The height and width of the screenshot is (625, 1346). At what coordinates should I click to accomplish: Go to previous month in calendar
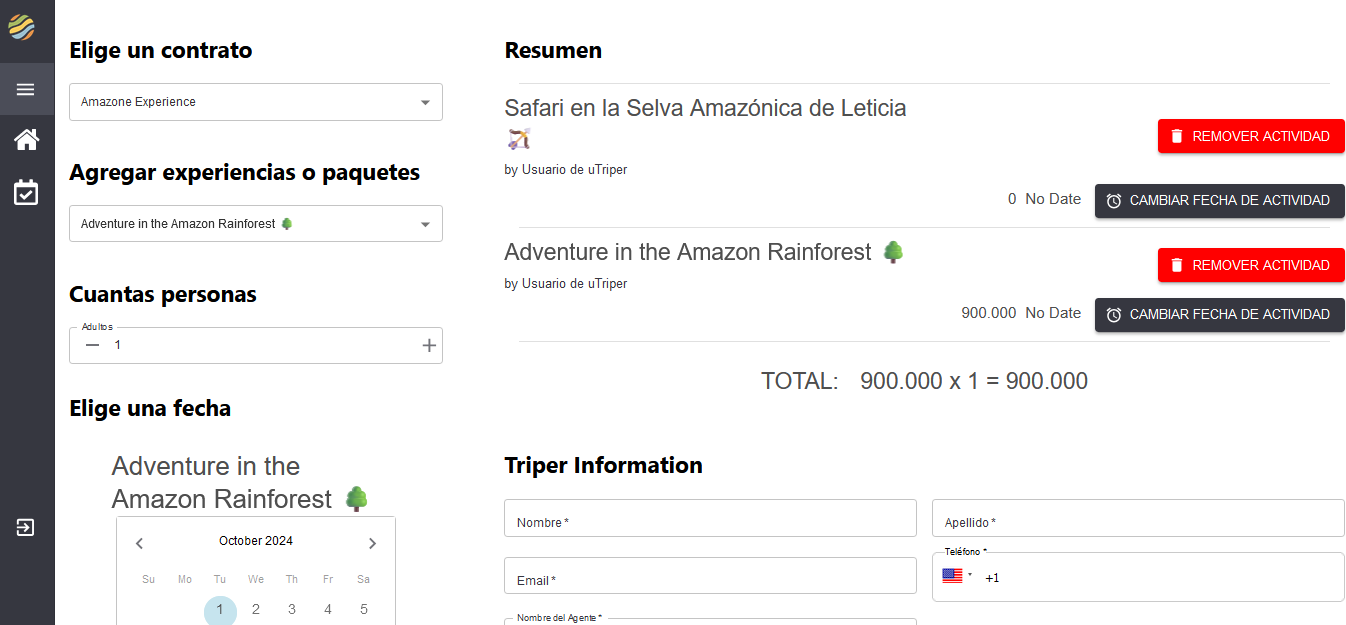pyautogui.click(x=140, y=543)
